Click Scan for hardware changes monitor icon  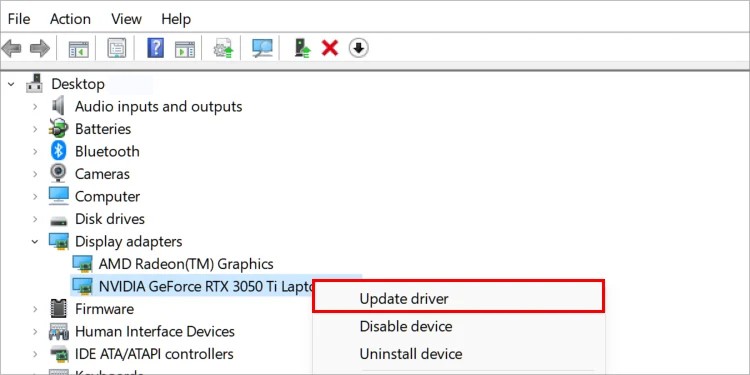tap(262, 48)
